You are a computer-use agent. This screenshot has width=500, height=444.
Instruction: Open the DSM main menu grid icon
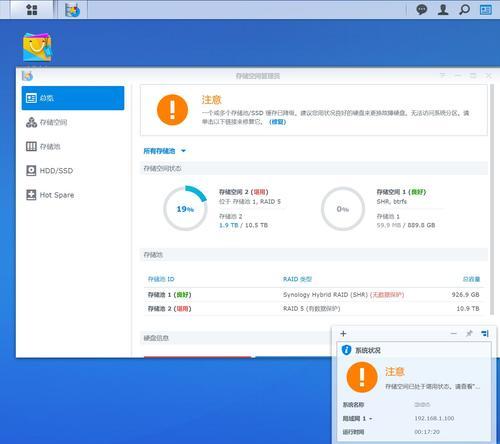coord(32,9)
